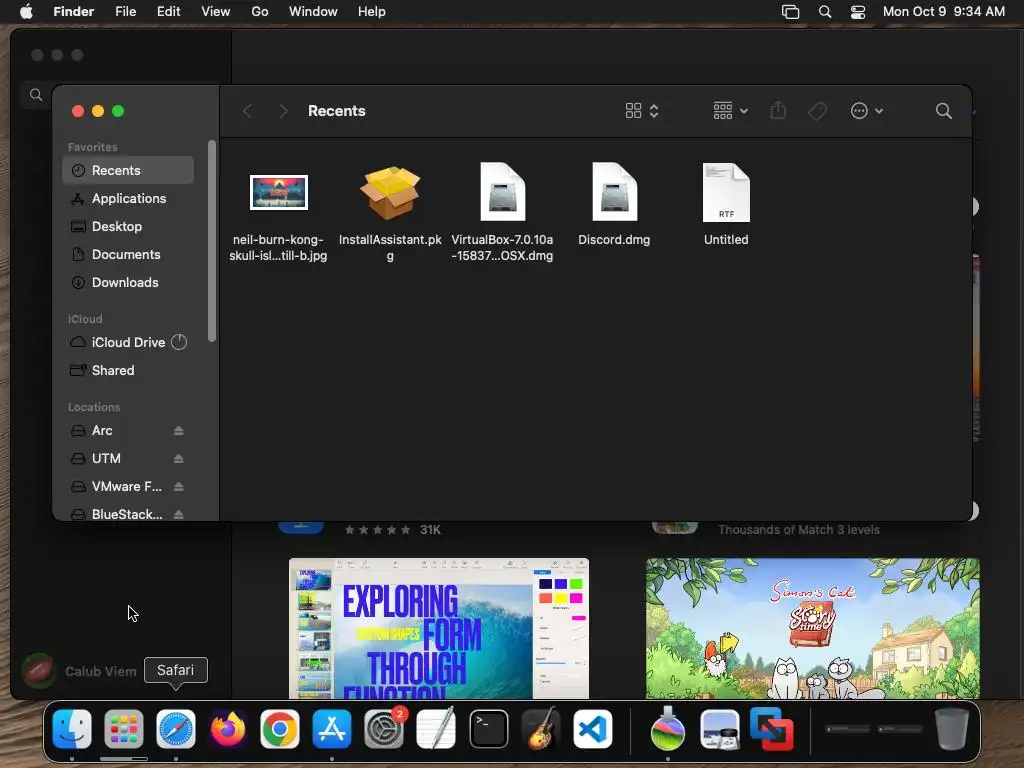
Task: Open VMware Fusion from the Dock
Action: [772, 729]
